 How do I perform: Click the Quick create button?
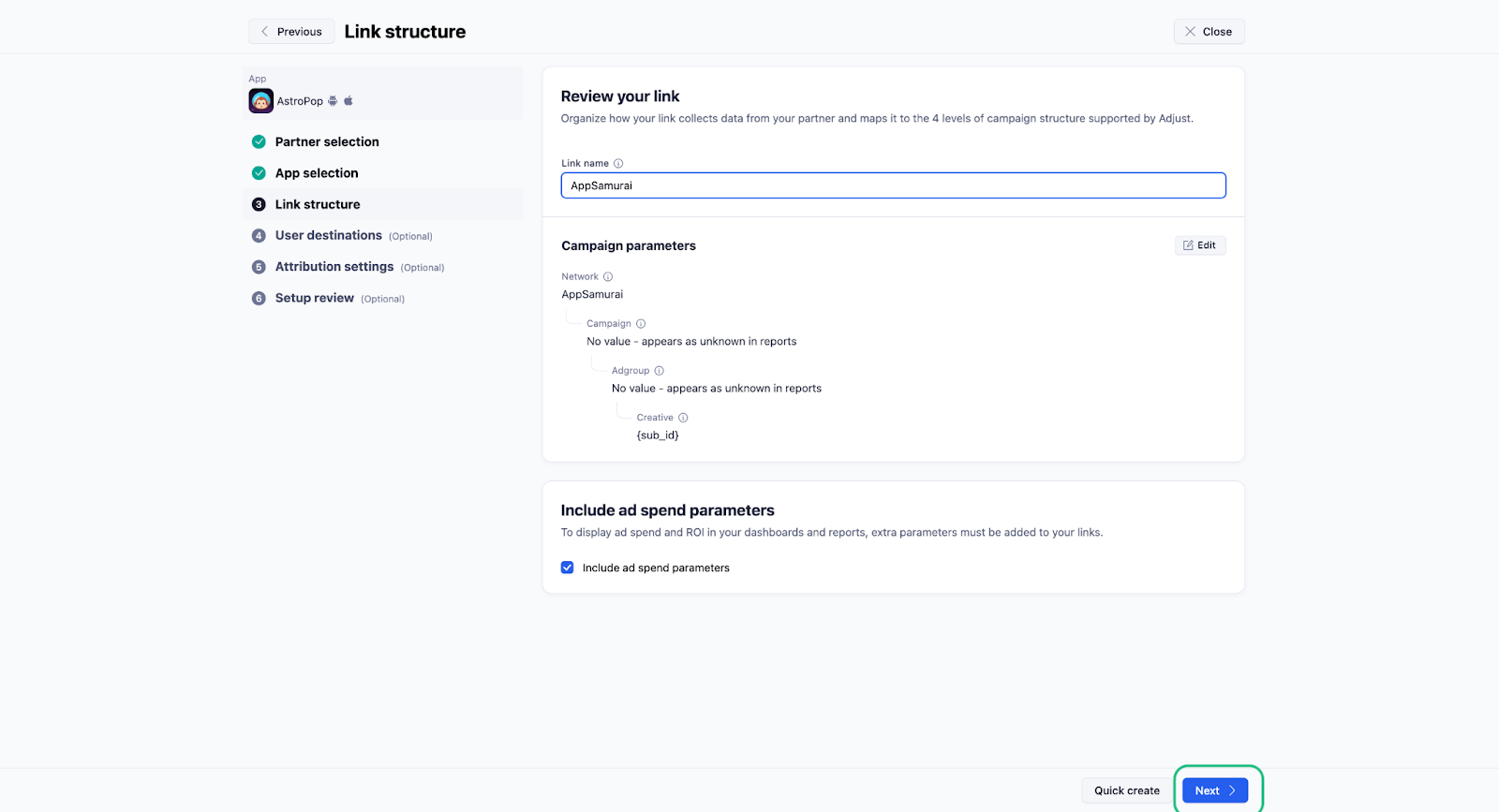pos(1126,790)
